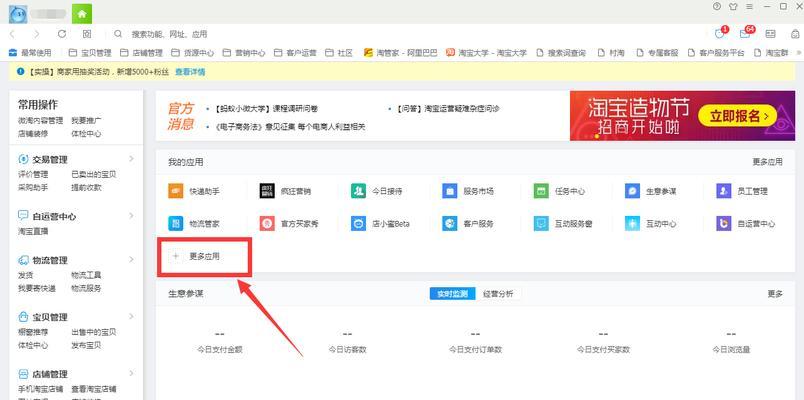Open 搜索词查询 bookmark
804x400 pixels.
click(560, 52)
